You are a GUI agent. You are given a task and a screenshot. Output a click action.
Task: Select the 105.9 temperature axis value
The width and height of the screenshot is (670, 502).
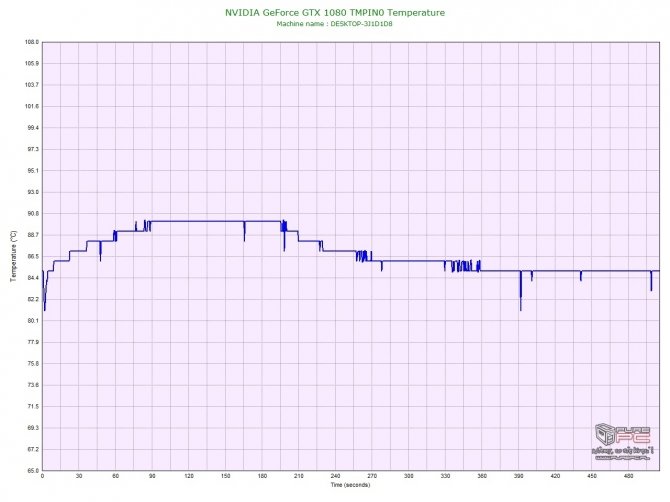pos(32,63)
